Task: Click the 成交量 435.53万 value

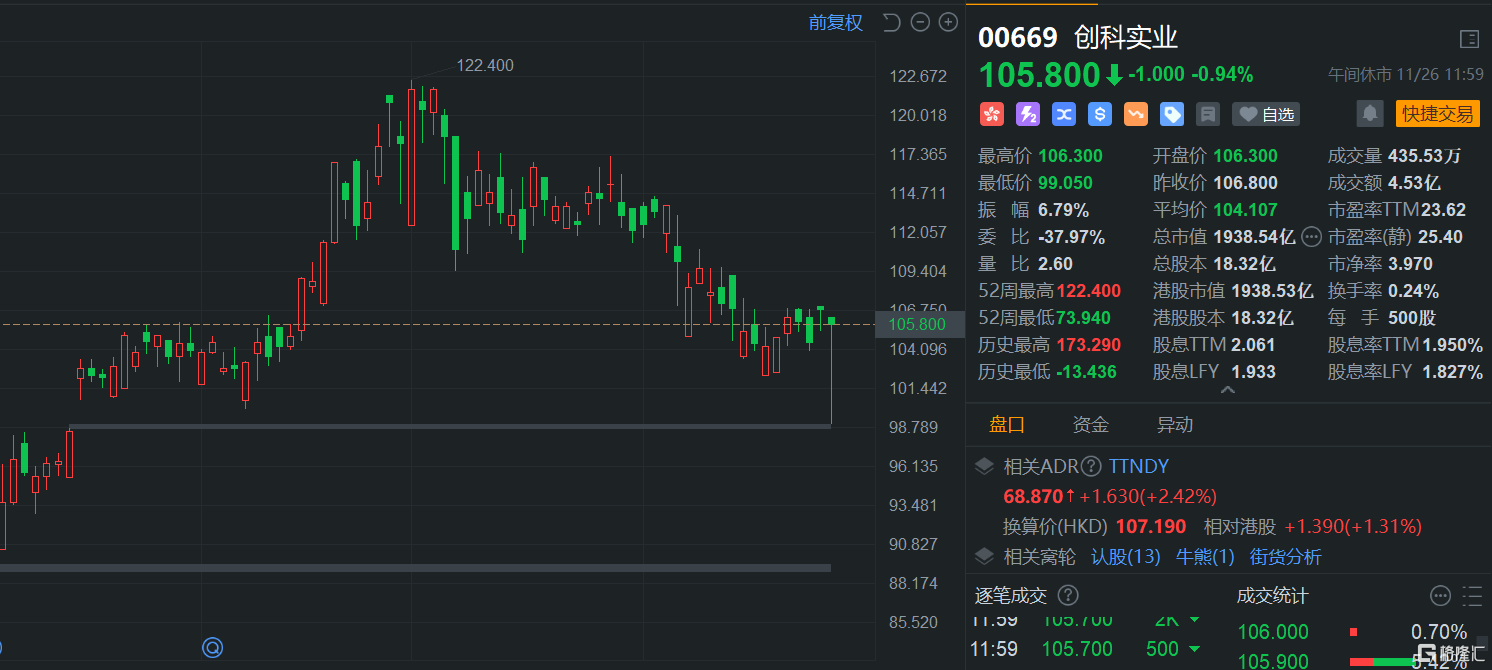Action: 1425,156
